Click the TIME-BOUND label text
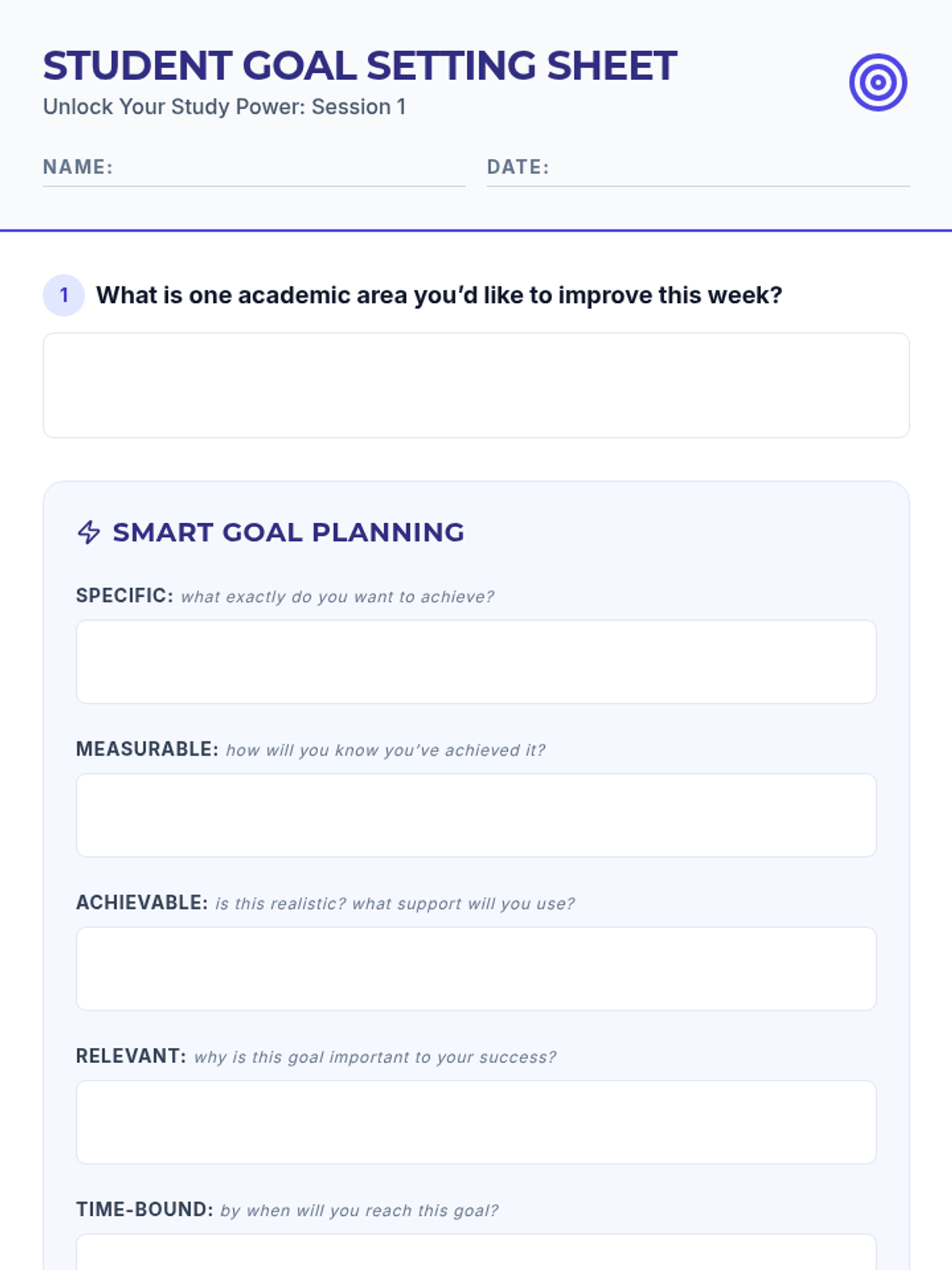Image resolution: width=952 pixels, height=1270 pixels. point(144,1210)
